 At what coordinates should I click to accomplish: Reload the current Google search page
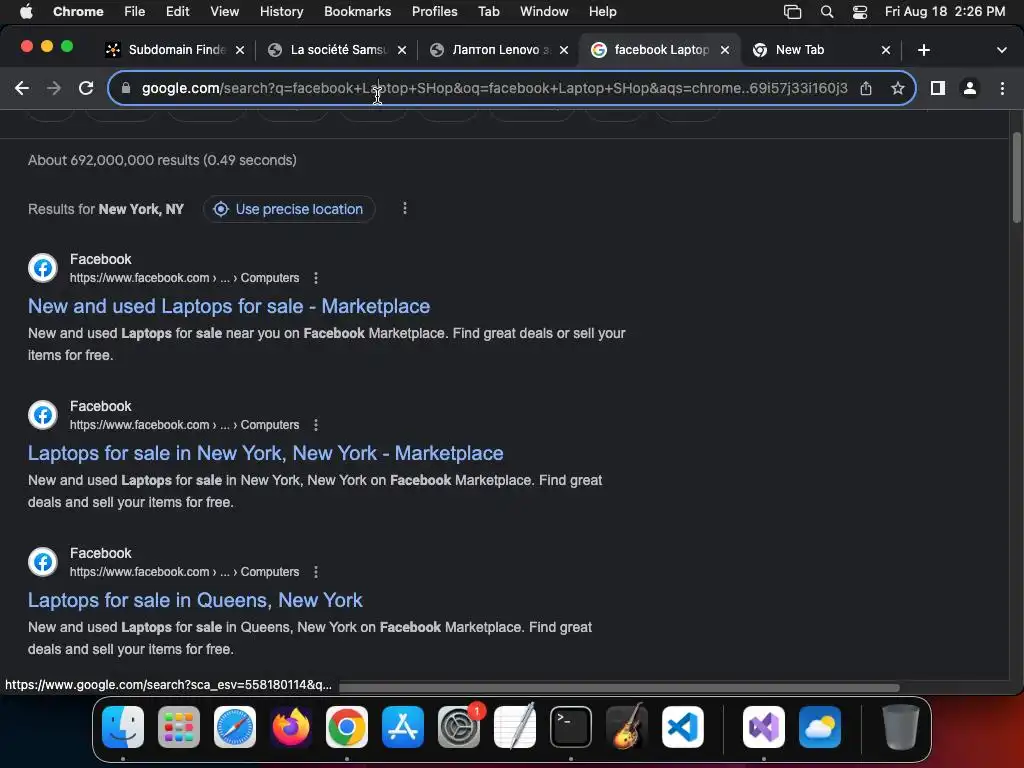(x=86, y=88)
